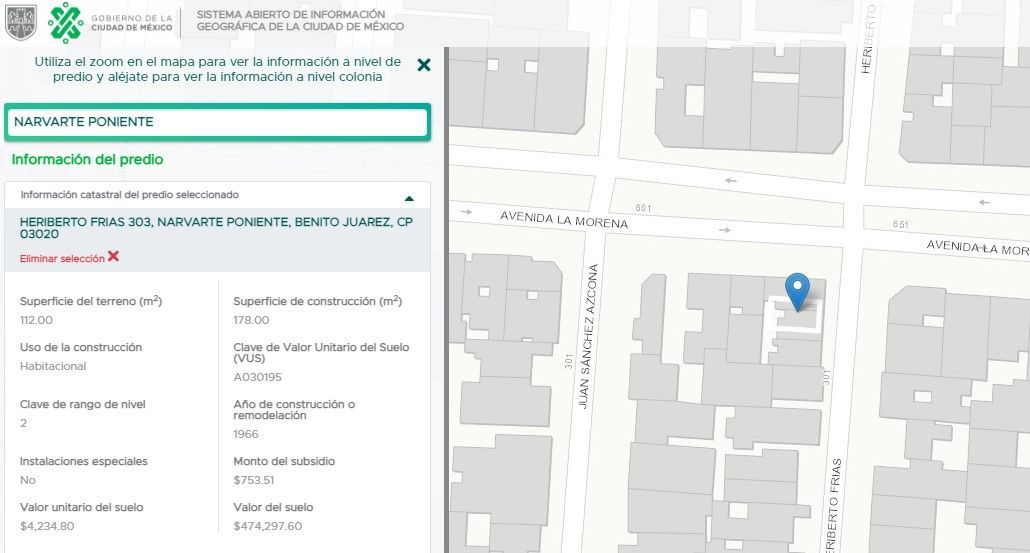Click Eliminar selección link

[62, 259]
